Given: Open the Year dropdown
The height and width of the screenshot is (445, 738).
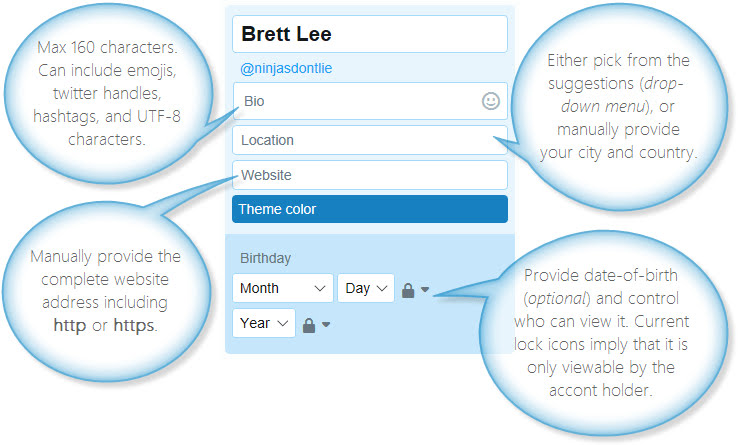Looking at the screenshot, I should [x=264, y=323].
